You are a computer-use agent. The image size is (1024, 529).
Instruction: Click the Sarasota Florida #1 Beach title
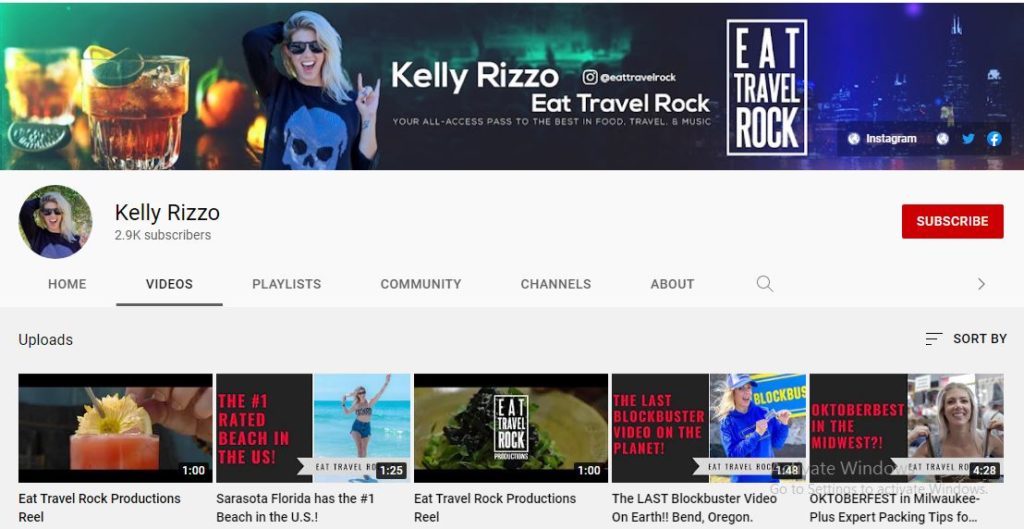(295, 507)
